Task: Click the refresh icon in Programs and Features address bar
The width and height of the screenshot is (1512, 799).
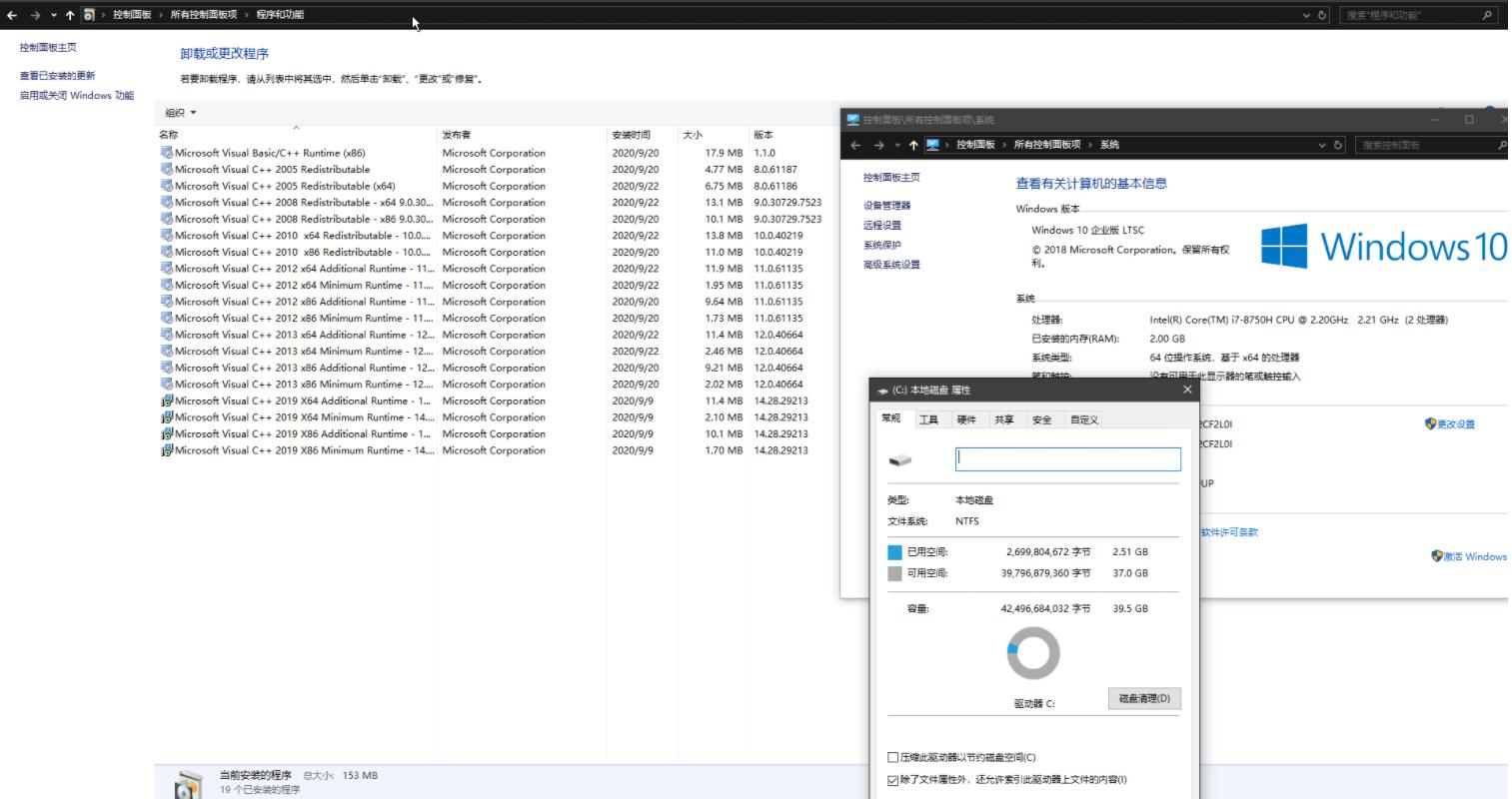Action: click(x=1323, y=15)
